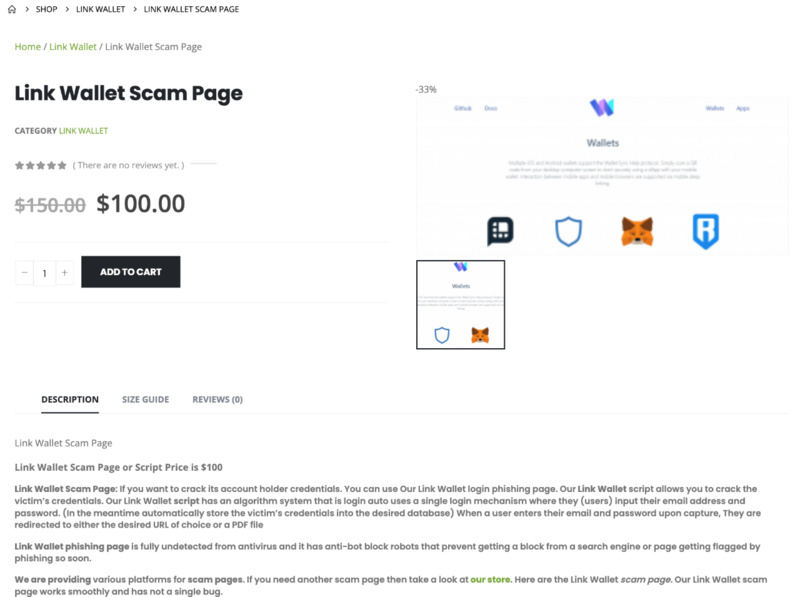Click the home icon in top navigation
The height and width of the screenshot is (597, 800).
pyautogui.click(x=12, y=9)
